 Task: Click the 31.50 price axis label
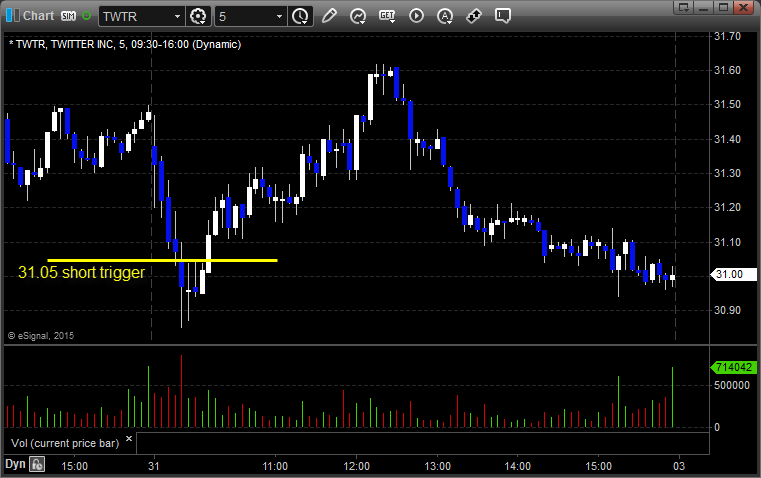(x=728, y=104)
